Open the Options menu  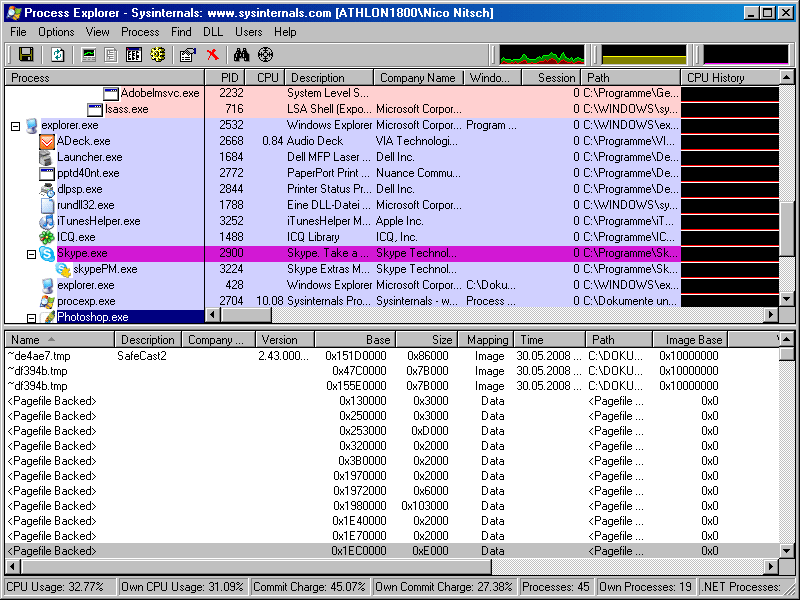pos(56,32)
